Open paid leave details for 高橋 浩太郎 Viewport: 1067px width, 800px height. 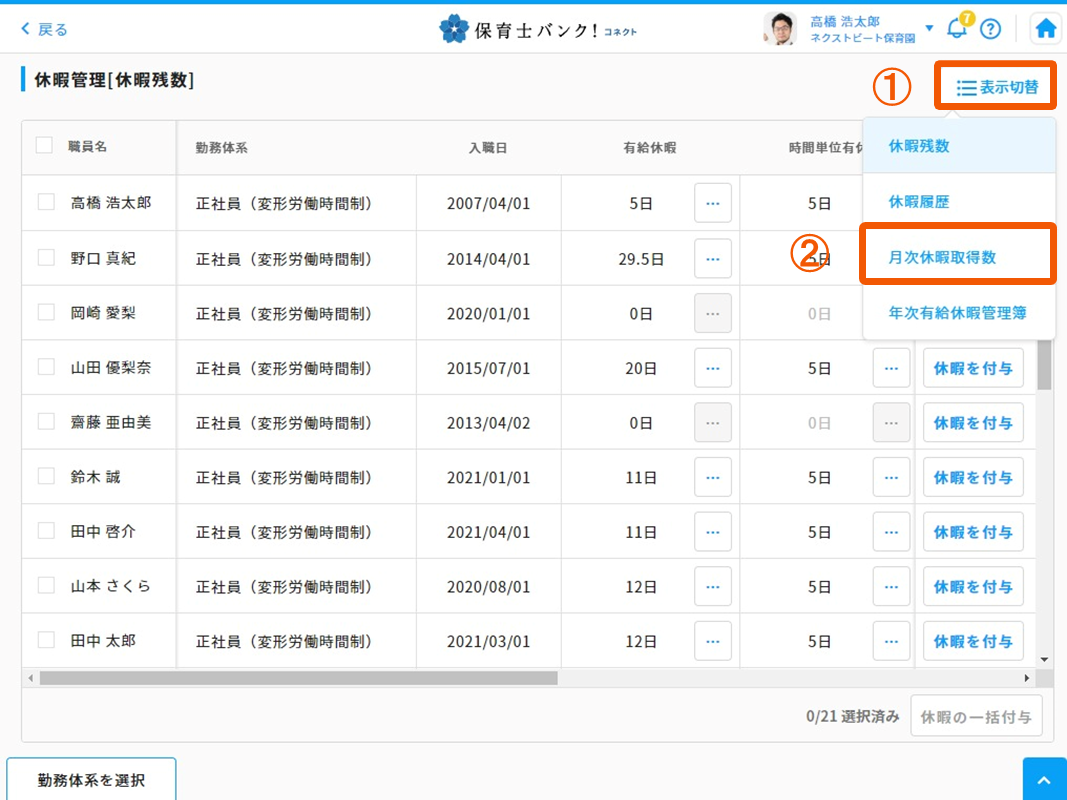click(x=712, y=203)
